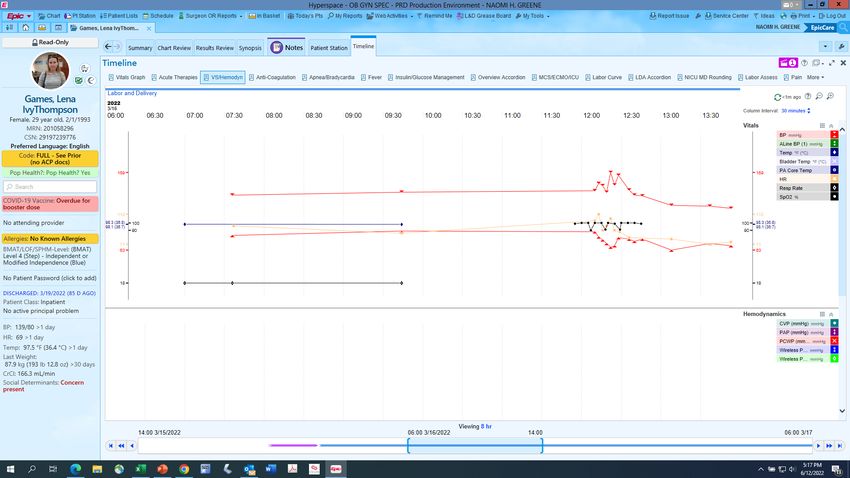
Task: Open Excel from the taskbar
Action: tap(140, 469)
